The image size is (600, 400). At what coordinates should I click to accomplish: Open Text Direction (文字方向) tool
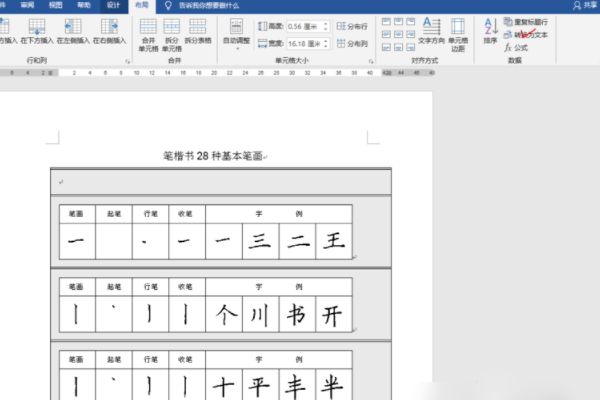pos(431,31)
